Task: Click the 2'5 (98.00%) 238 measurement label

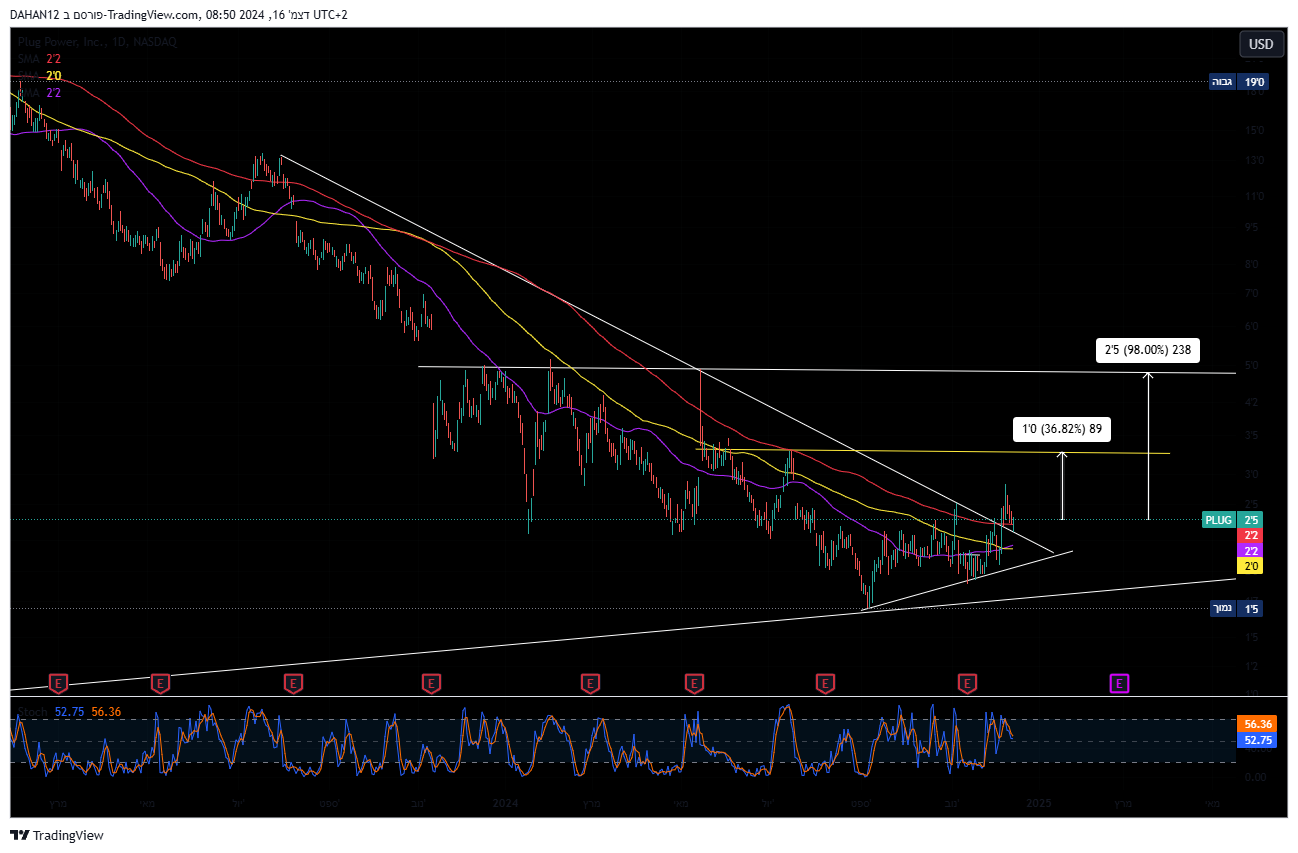Action: 1148,350
